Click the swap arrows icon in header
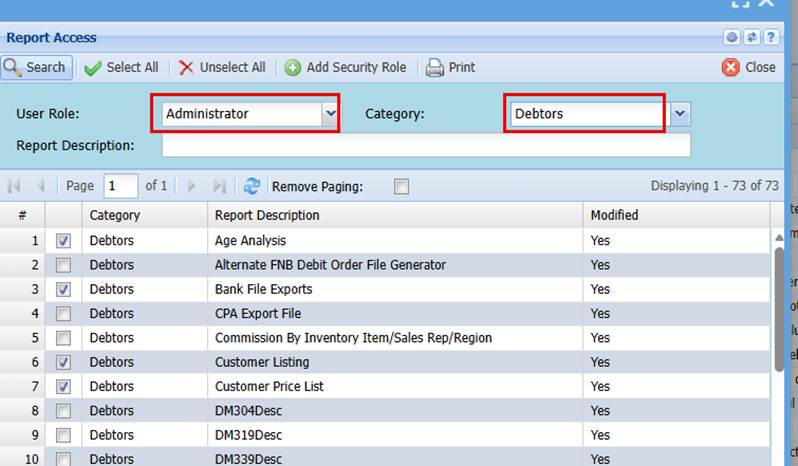Viewport: 798px width, 466px height. pos(752,37)
